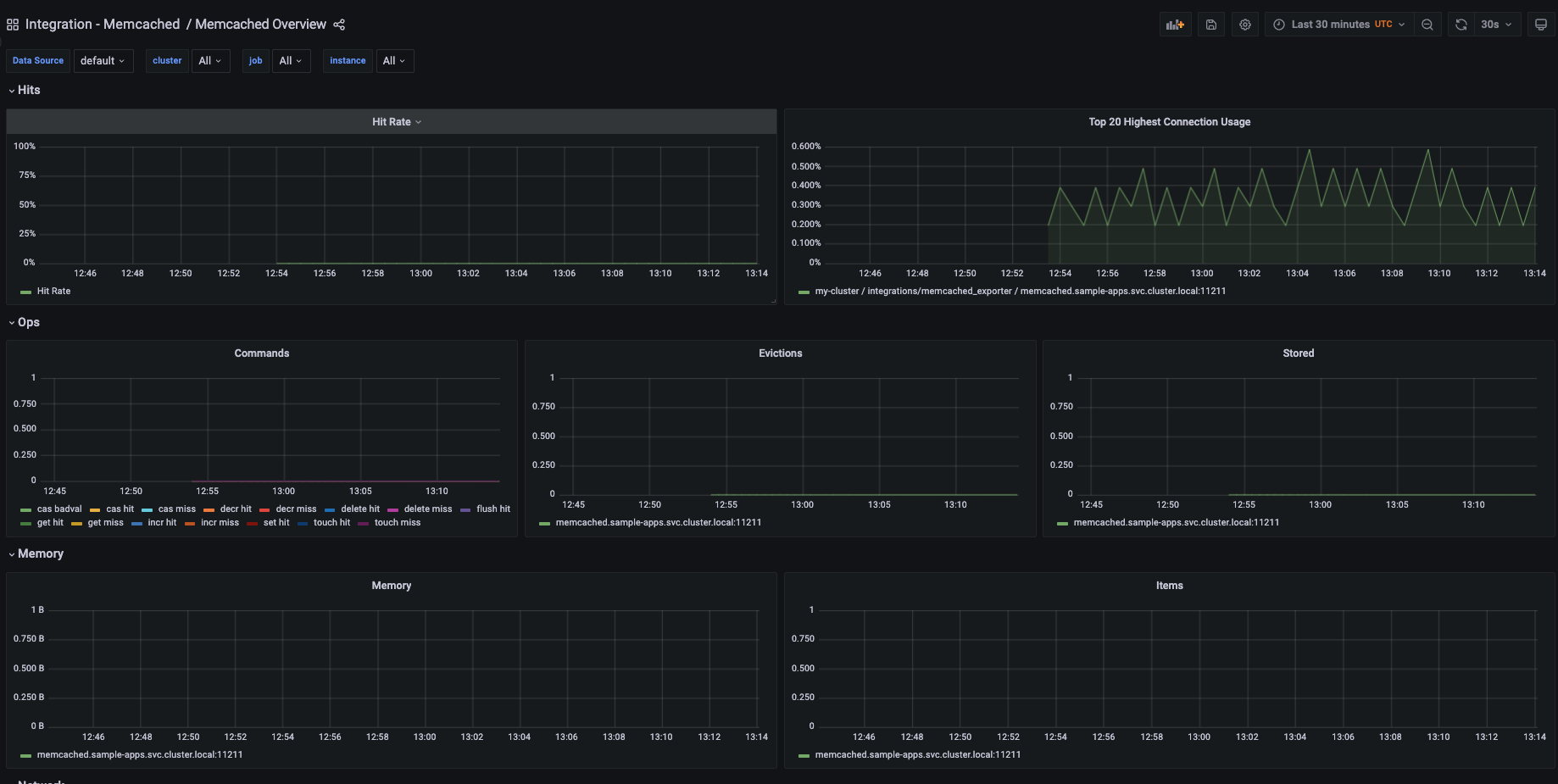Screen dimensions: 1558x784
Task: Share the dashboard using share icon
Action: coord(339,24)
